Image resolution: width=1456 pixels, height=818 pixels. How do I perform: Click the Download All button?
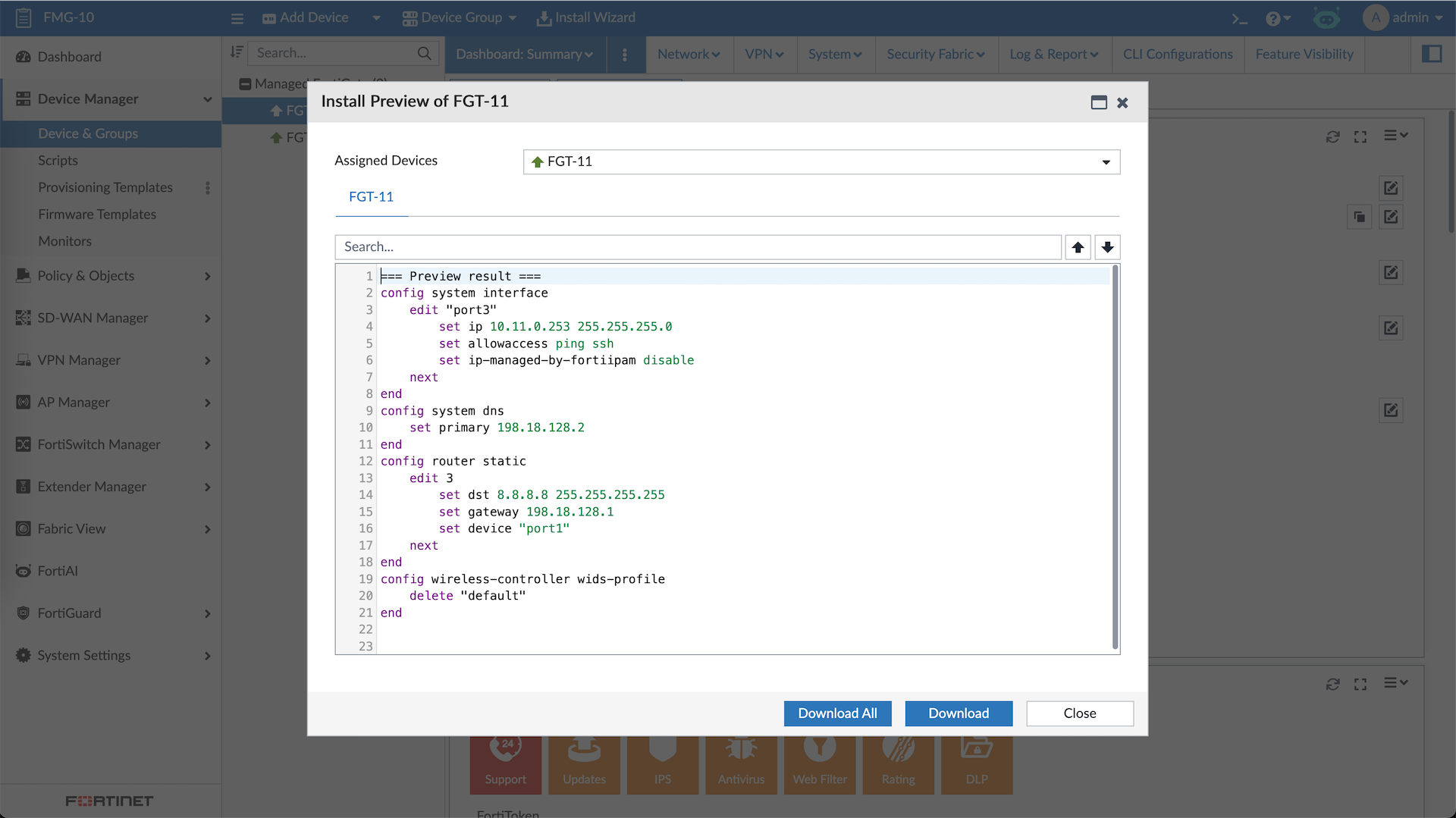[x=837, y=713]
